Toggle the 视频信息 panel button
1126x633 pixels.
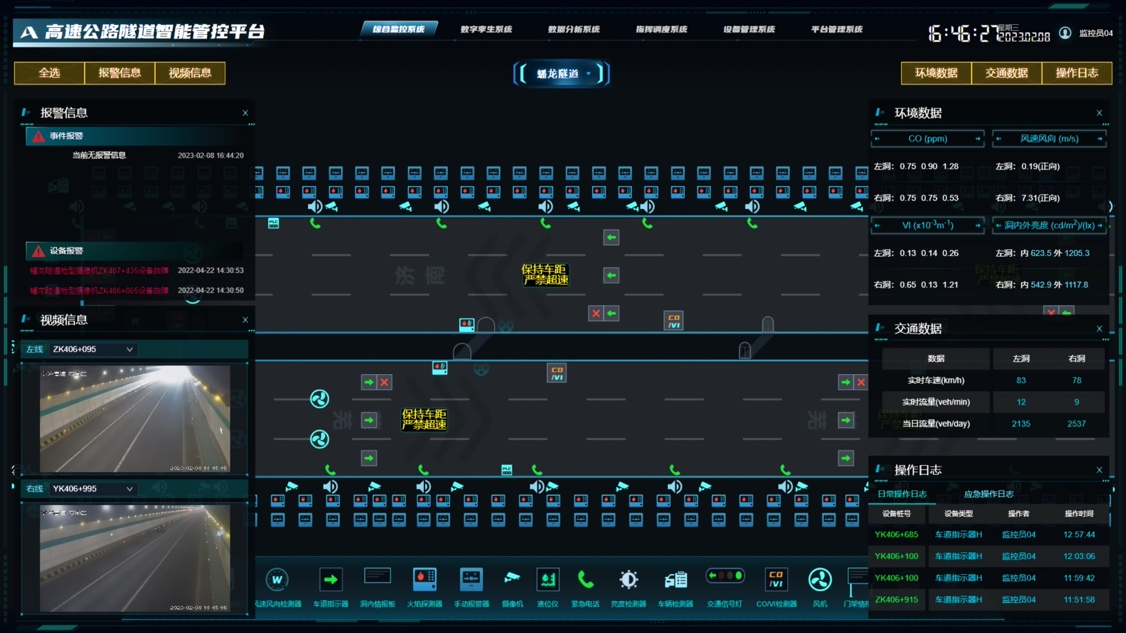pos(190,73)
